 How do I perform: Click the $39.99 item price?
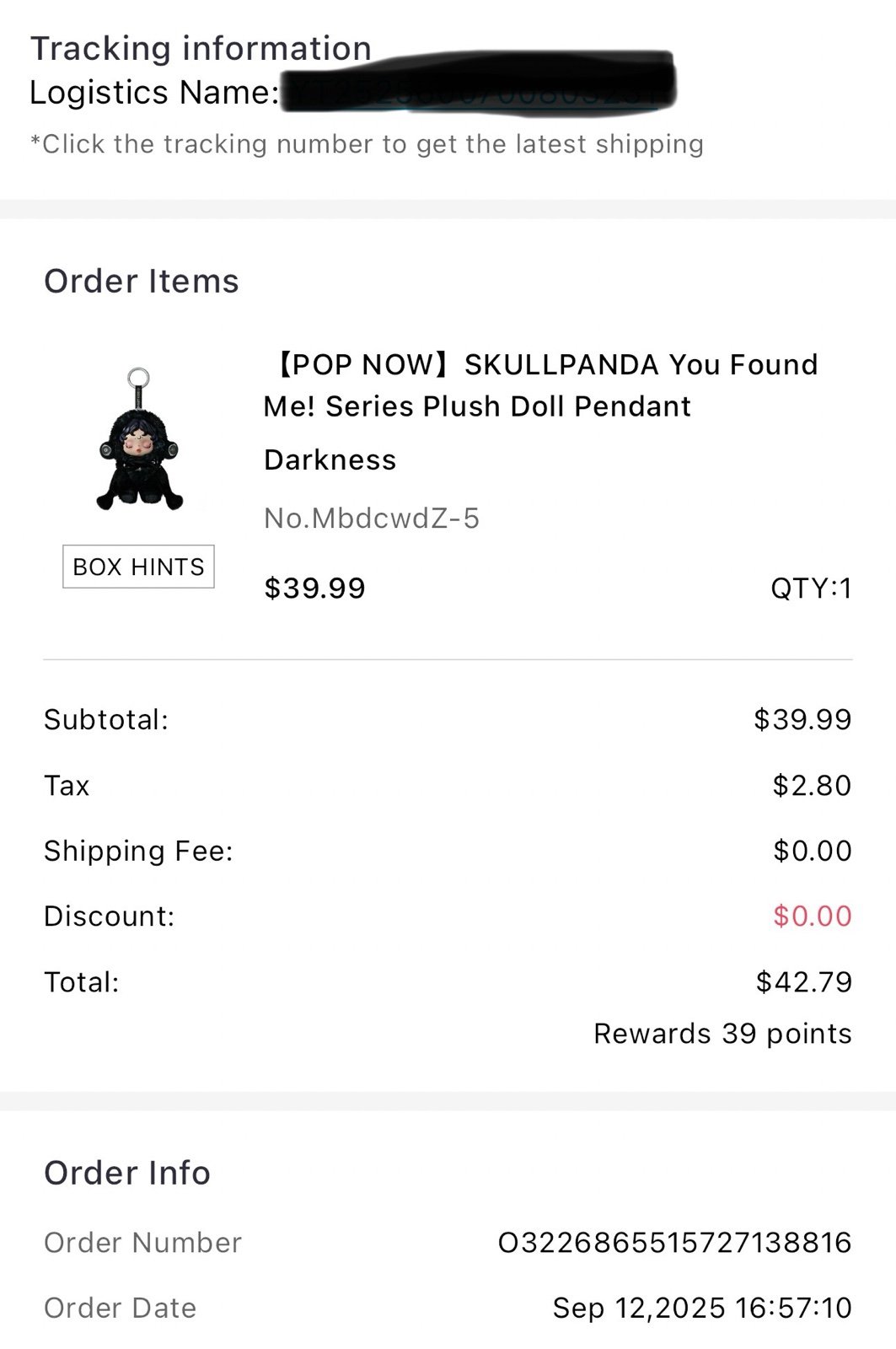coord(314,589)
